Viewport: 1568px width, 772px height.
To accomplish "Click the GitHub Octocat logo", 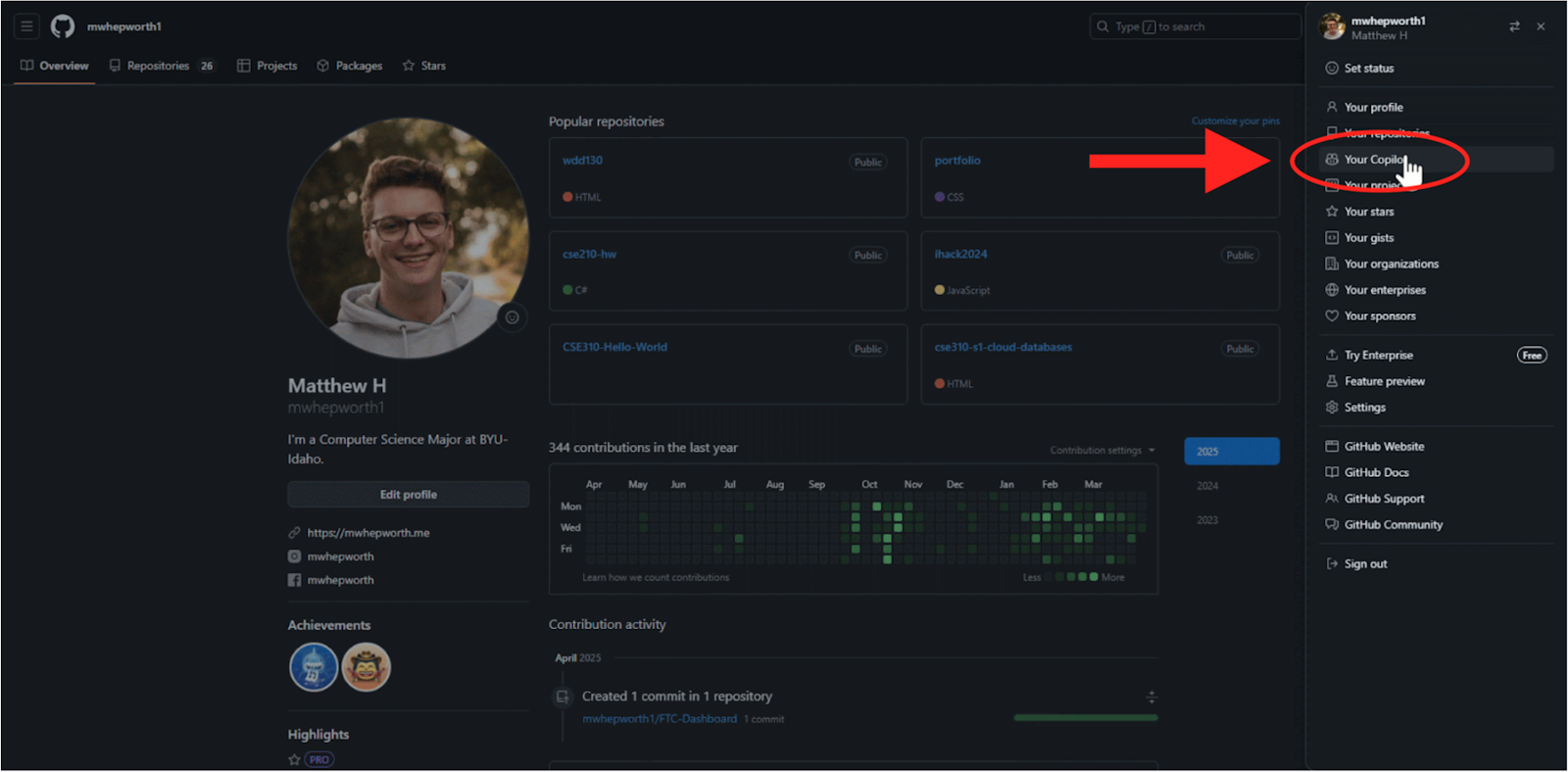I will (63, 26).
